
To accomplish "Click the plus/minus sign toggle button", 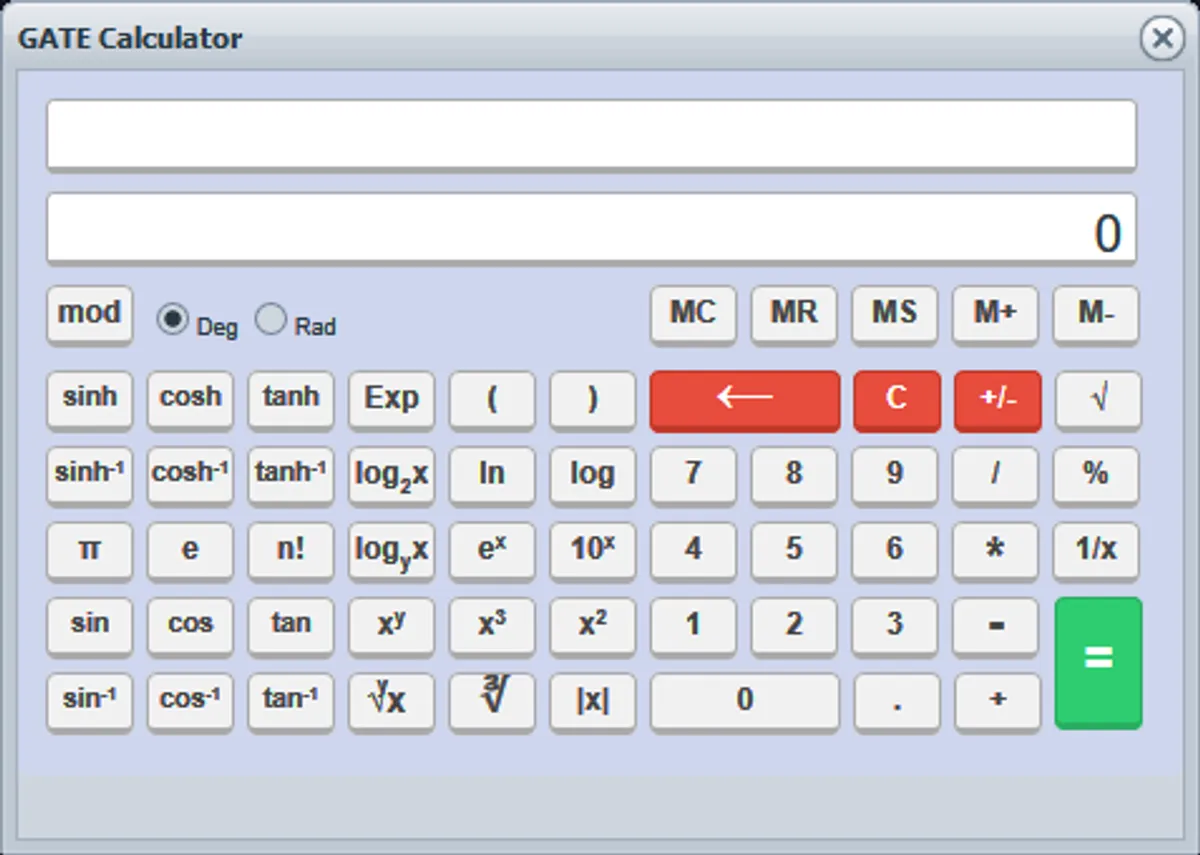I will tap(997, 400).
